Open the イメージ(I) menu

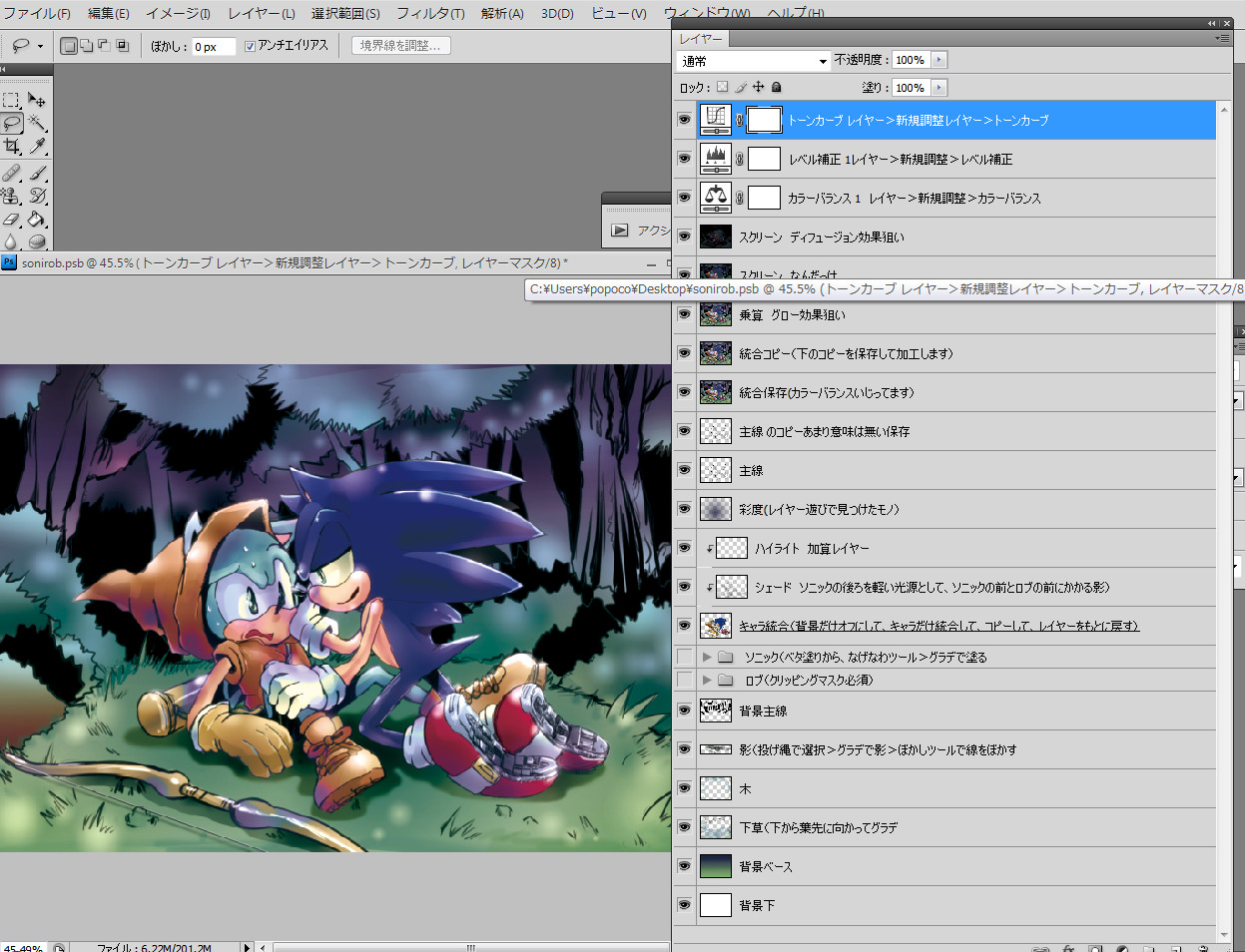point(178,13)
